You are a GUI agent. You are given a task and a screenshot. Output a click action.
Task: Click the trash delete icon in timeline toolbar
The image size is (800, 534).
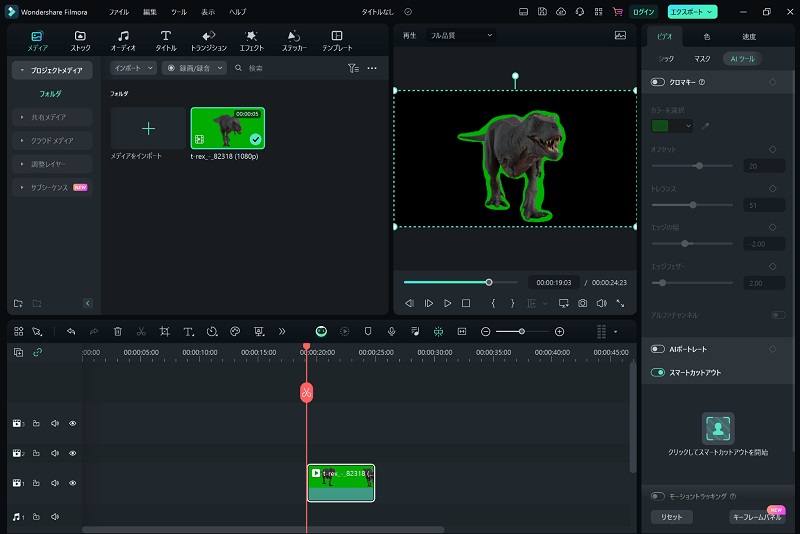118,331
